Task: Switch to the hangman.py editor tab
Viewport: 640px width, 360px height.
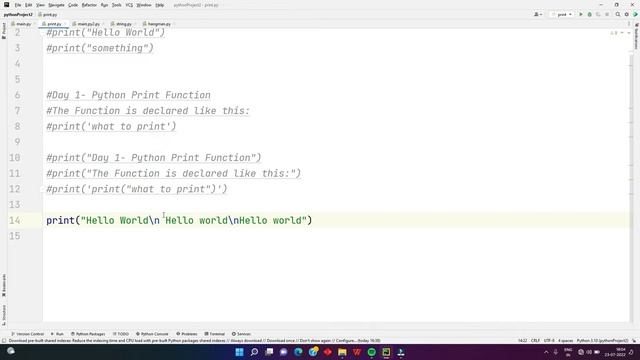Action: (x=159, y=24)
